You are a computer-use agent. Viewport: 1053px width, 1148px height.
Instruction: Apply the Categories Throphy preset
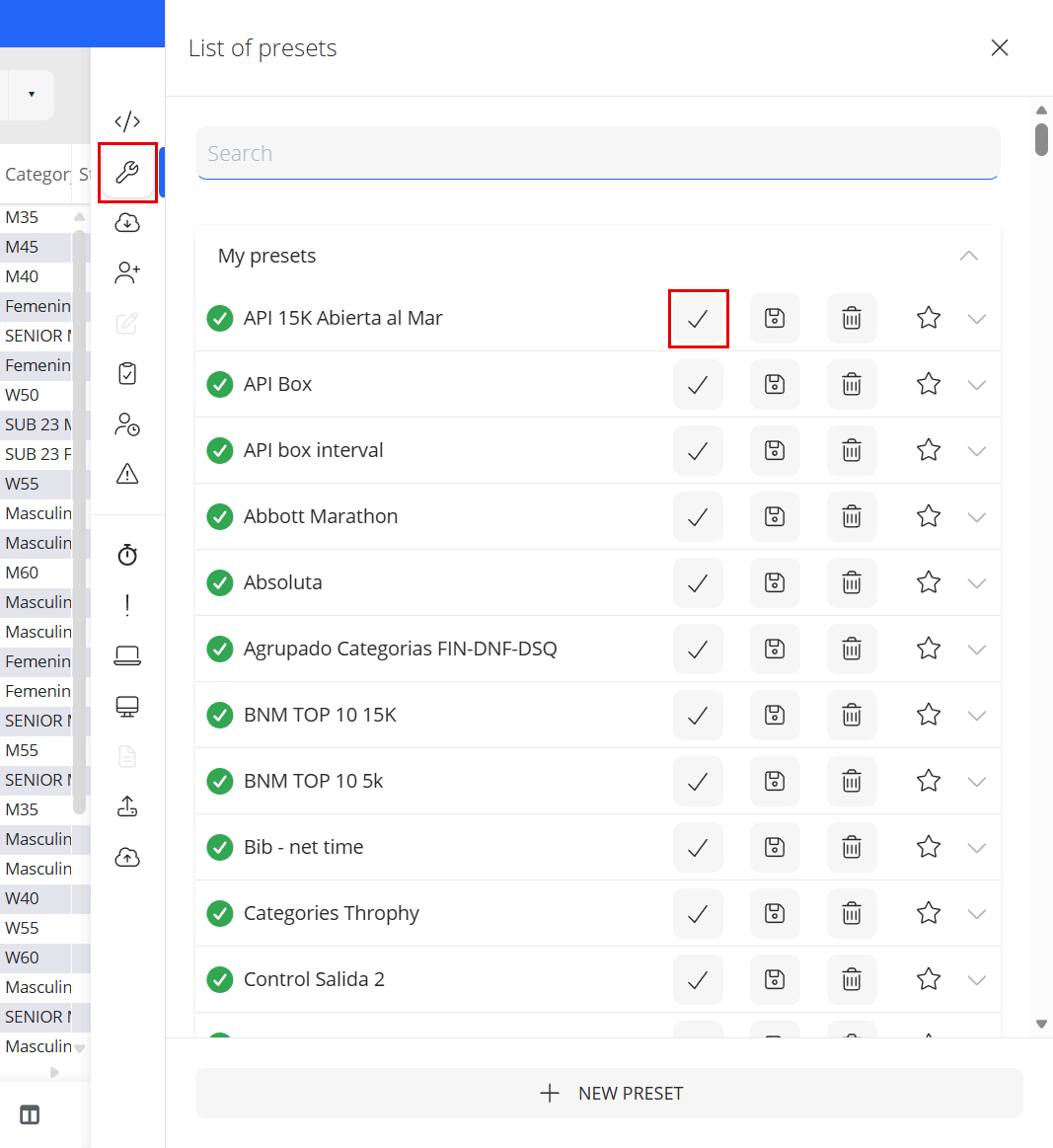click(x=698, y=914)
